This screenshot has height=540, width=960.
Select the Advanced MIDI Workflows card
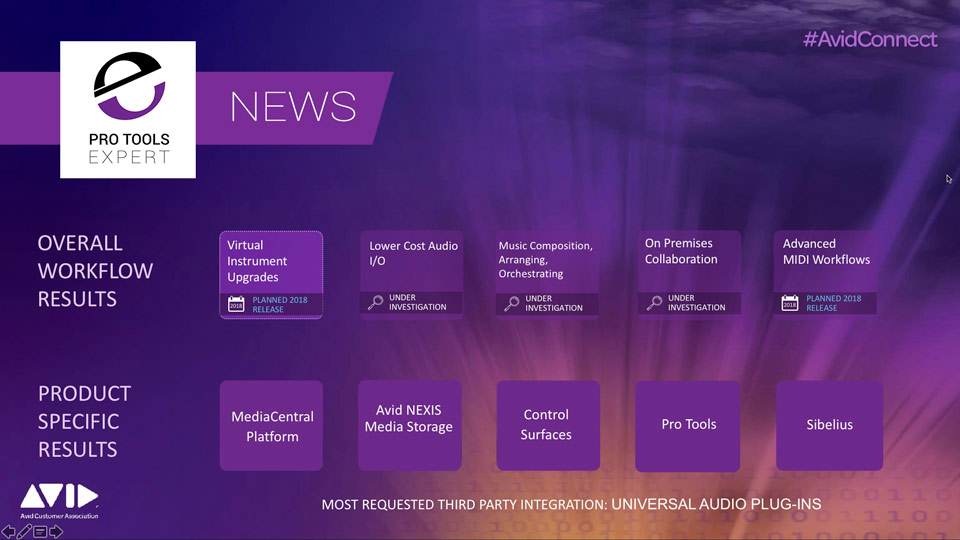tap(825, 274)
